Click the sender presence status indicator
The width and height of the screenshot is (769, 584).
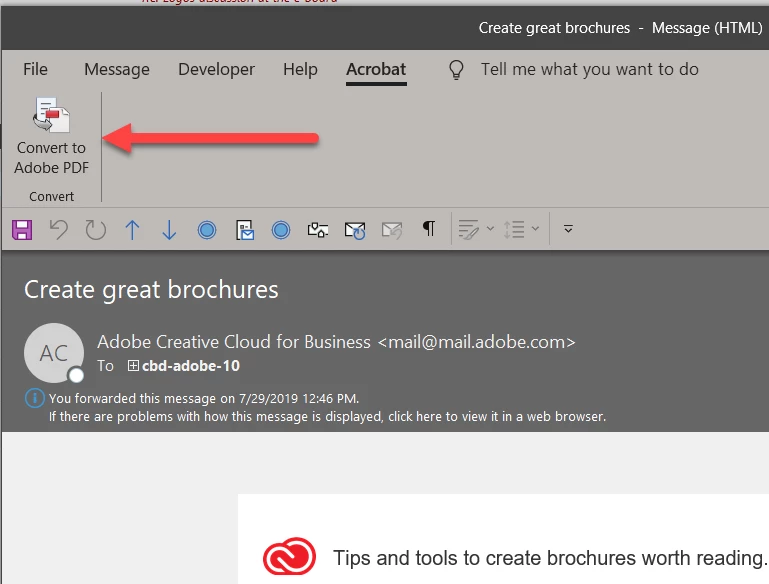[x=76, y=375]
